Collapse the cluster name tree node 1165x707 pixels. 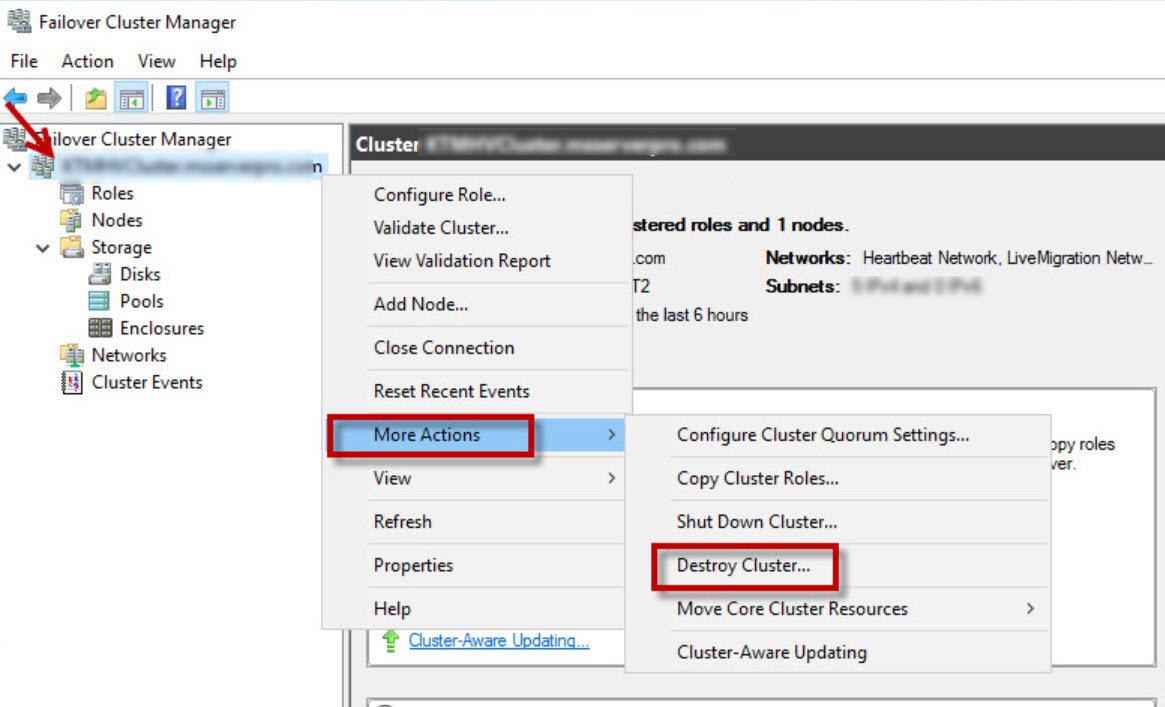click(13, 167)
